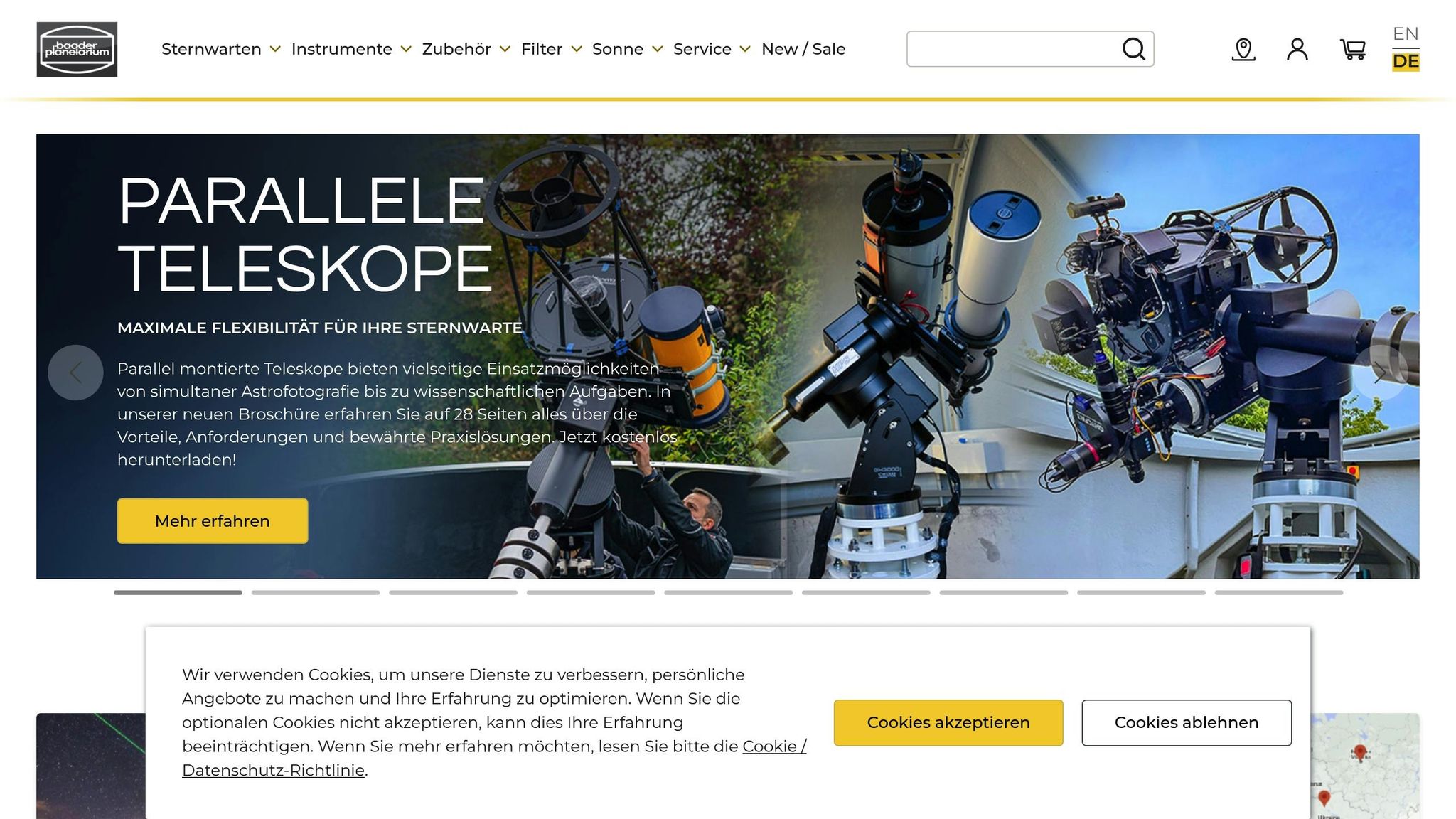
Task: Open the New / Sale page
Action: (x=803, y=49)
